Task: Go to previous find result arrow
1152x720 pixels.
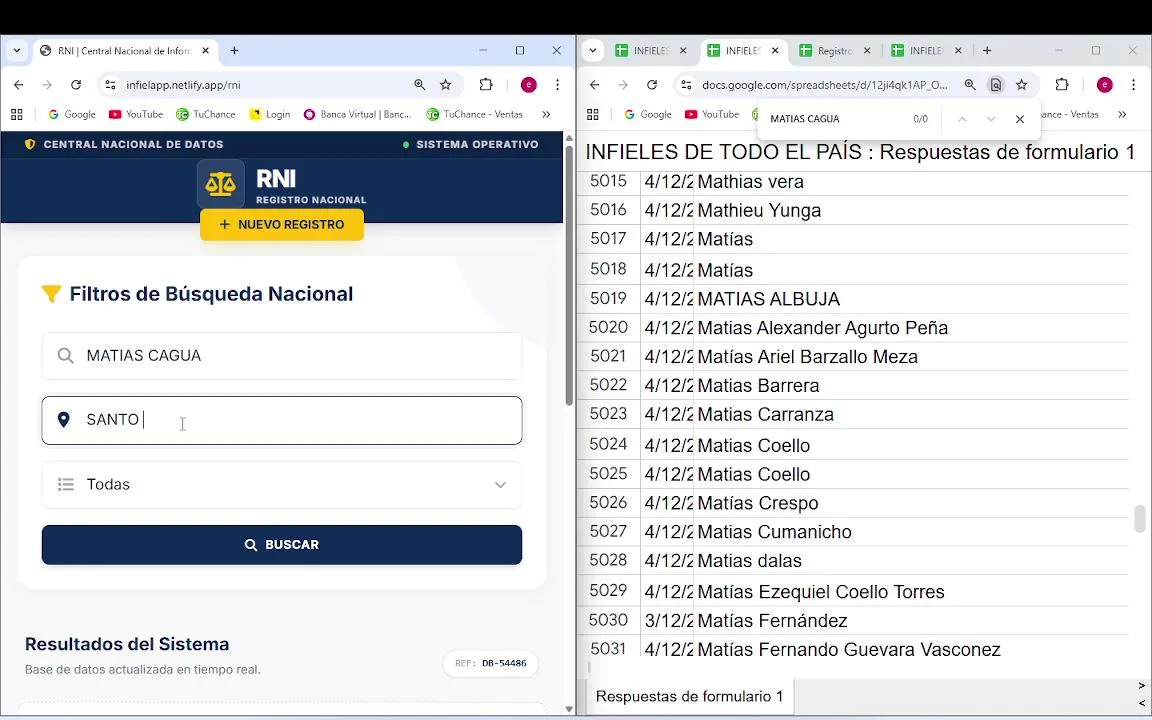Action: click(962, 119)
